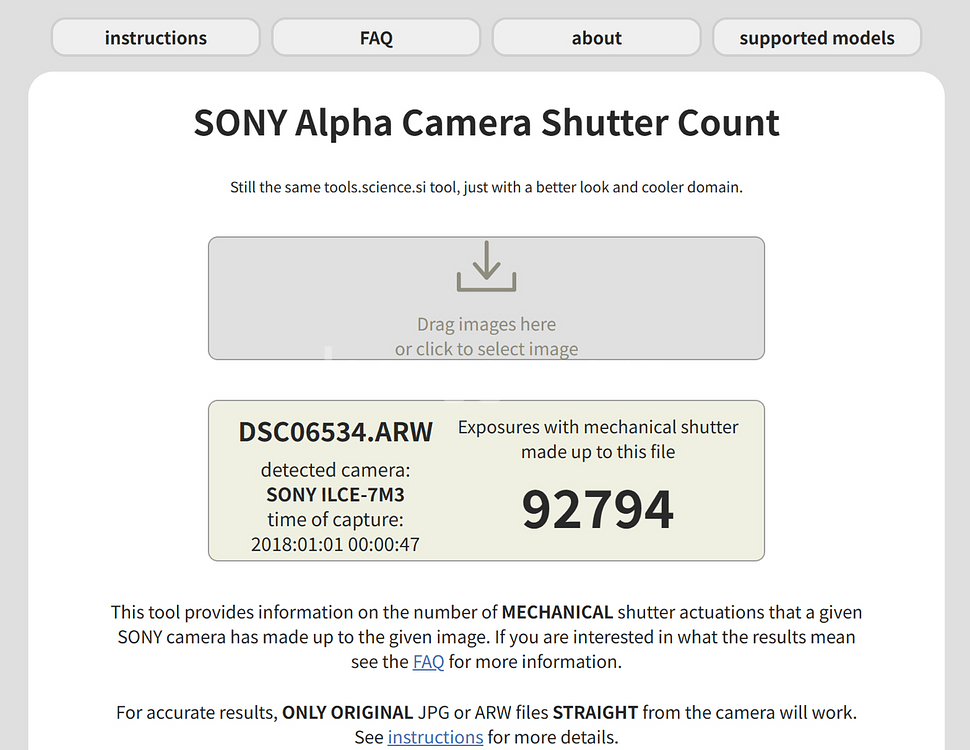Click 'Exposures with mechanical shutter' label
The height and width of the screenshot is (750, 970).
pyautogui.click(x=598, y=427)
